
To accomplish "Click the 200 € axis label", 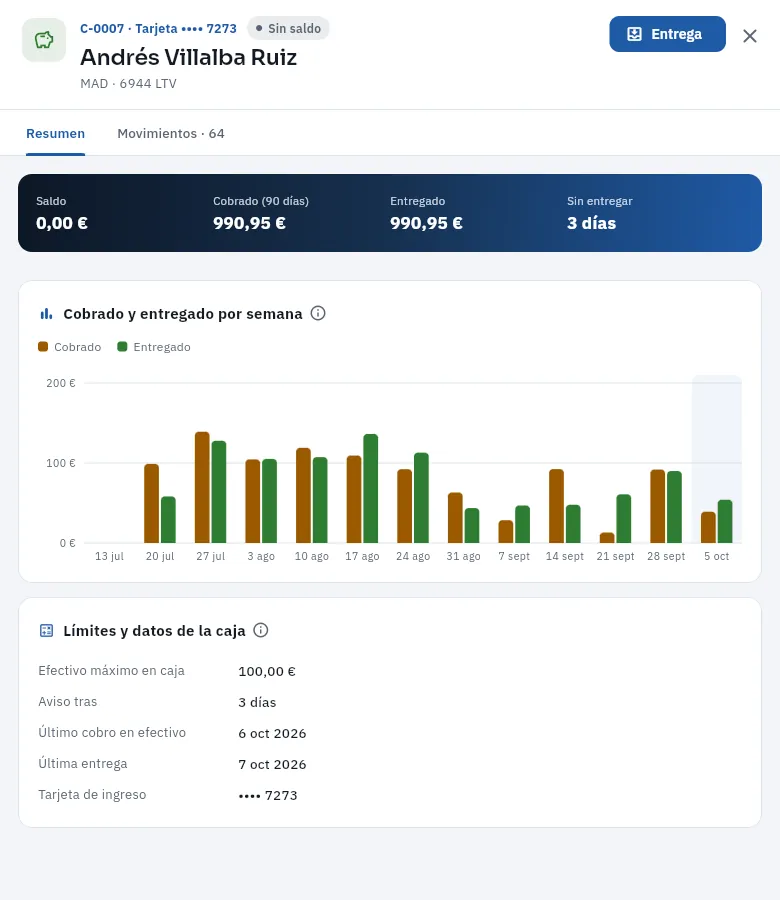I will (x=61, y=383).
